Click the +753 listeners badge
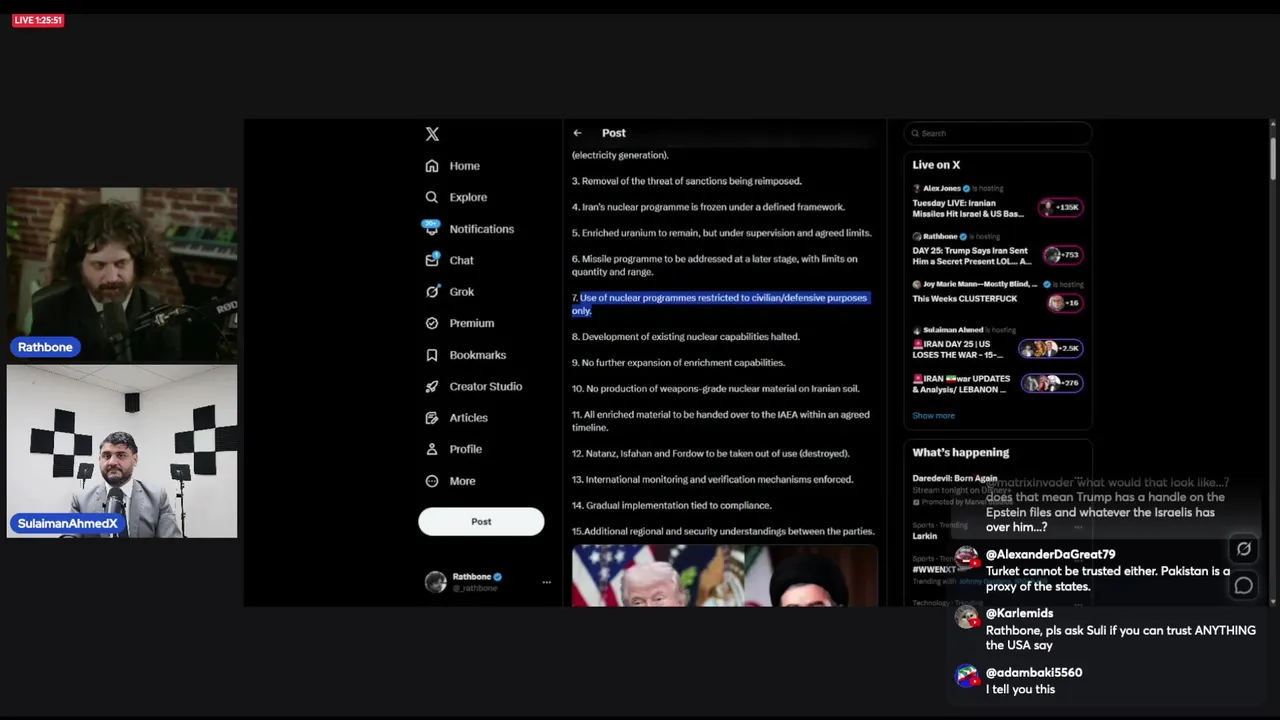Viewport: 1280px width, 720px height. pos(1062,255)
